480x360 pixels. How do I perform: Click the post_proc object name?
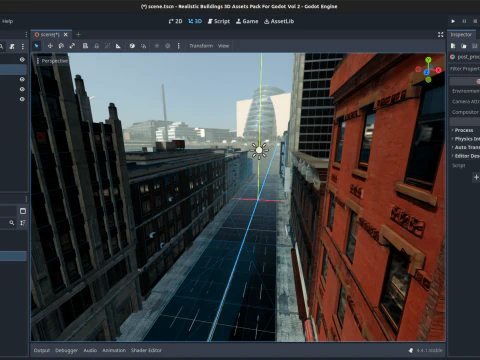[x=468, y=57]
